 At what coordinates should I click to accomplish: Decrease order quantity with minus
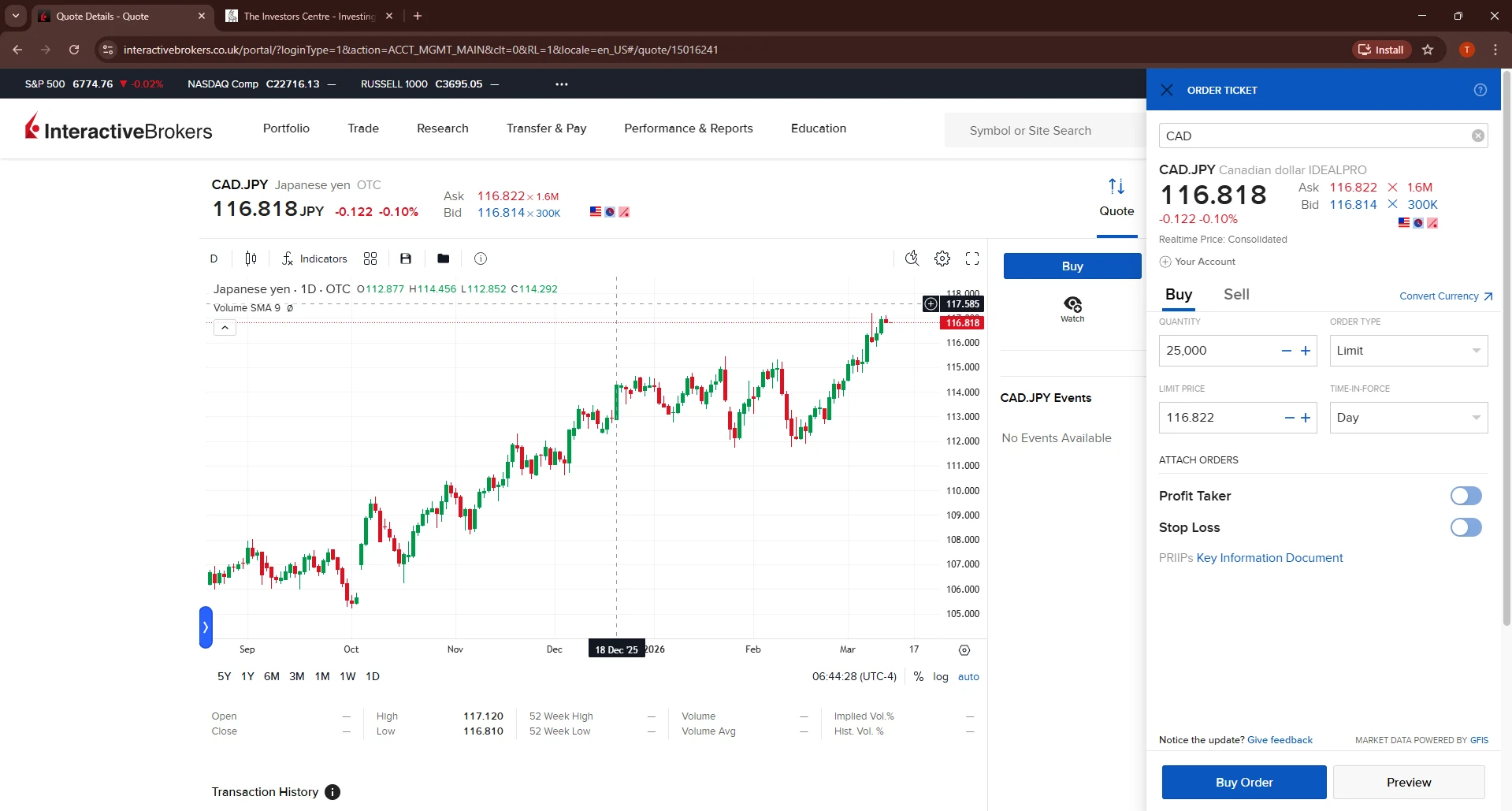point(1287,351)
